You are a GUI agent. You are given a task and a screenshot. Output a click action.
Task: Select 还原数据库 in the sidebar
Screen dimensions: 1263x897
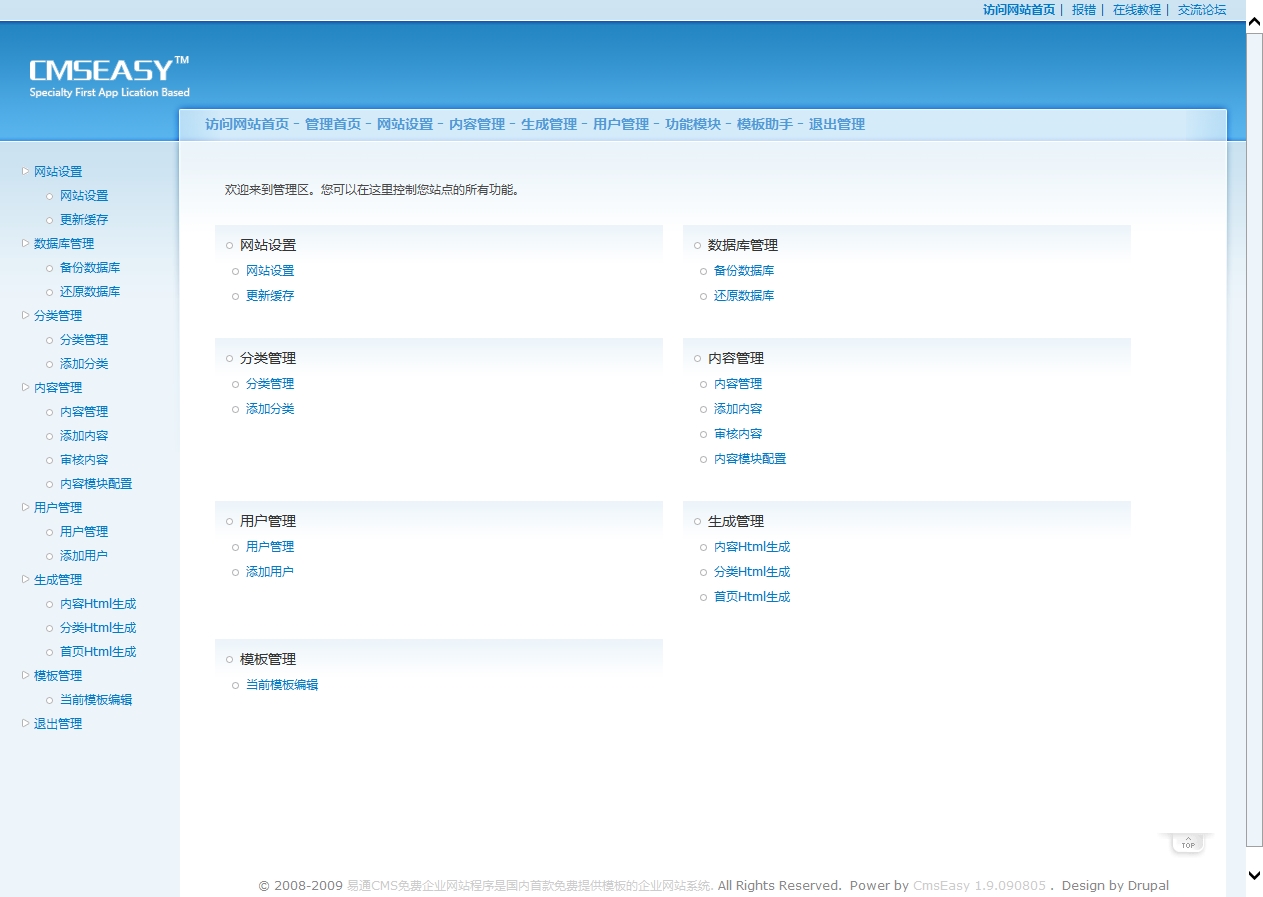click(90, 291)
